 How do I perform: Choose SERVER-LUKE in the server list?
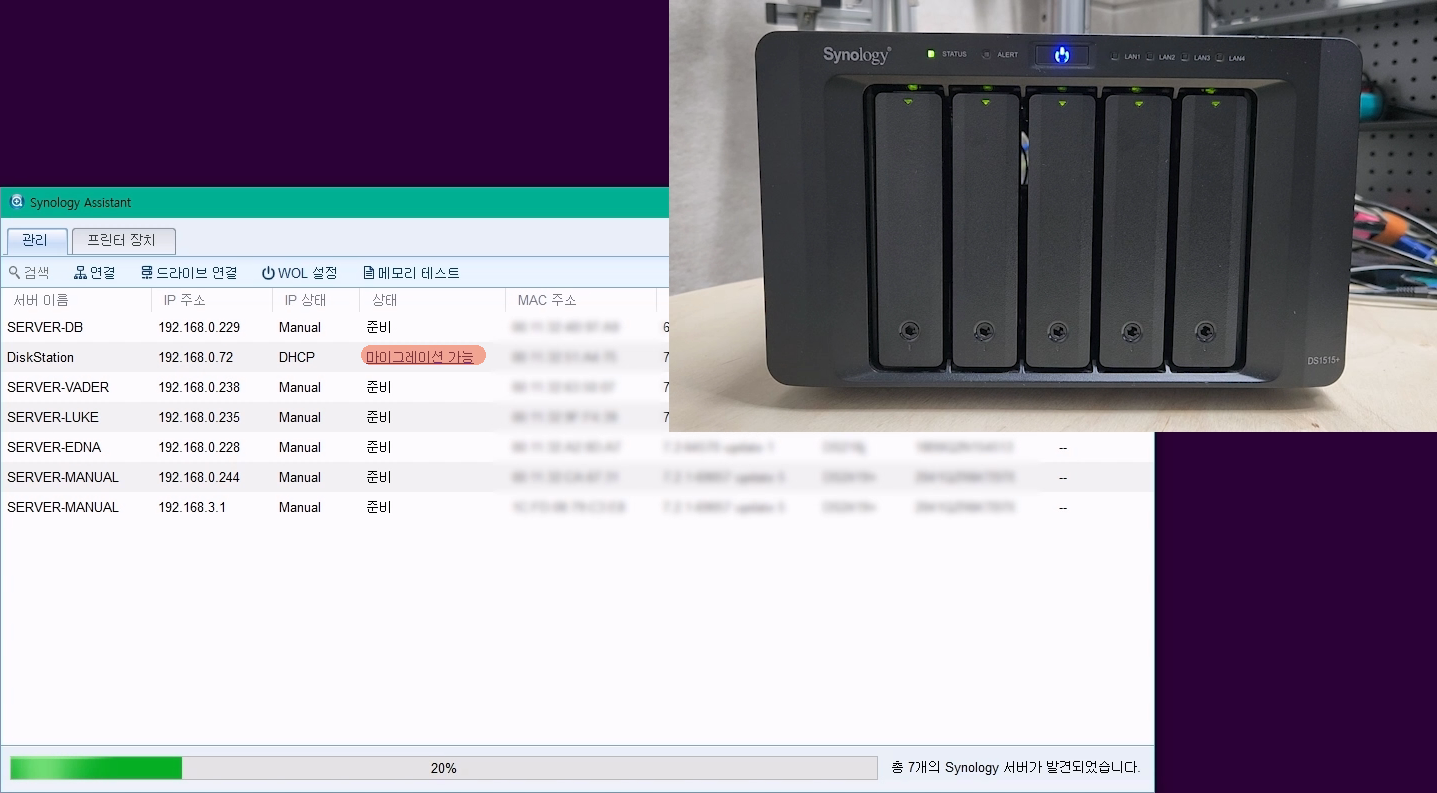[x=53, y=417]
